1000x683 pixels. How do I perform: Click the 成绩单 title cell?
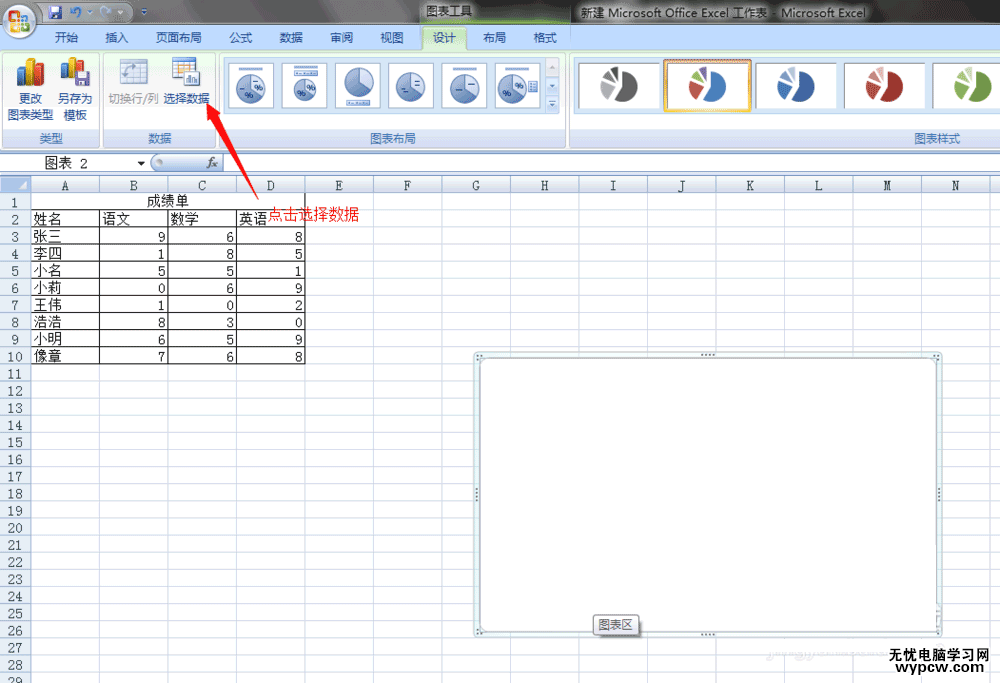coord(168,202)
